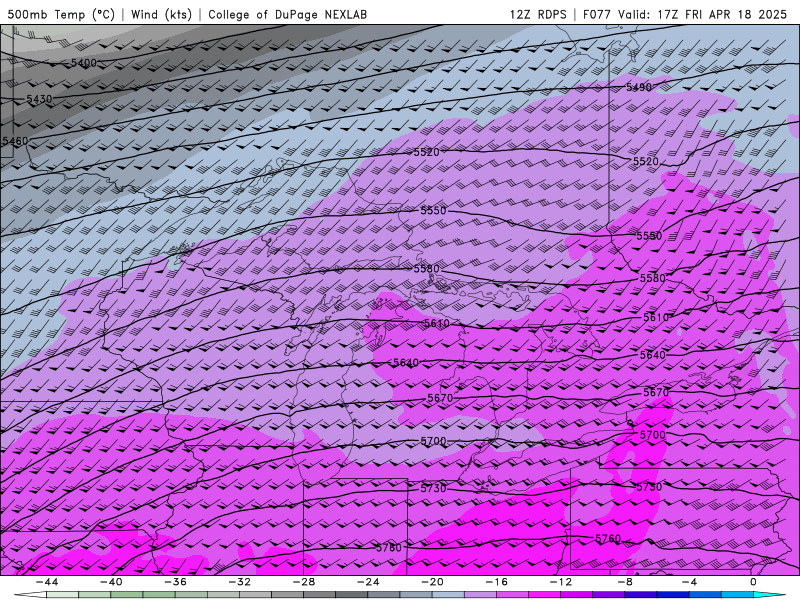
Task: Click the −16 colorbar tick label
Action: (496, 582)
